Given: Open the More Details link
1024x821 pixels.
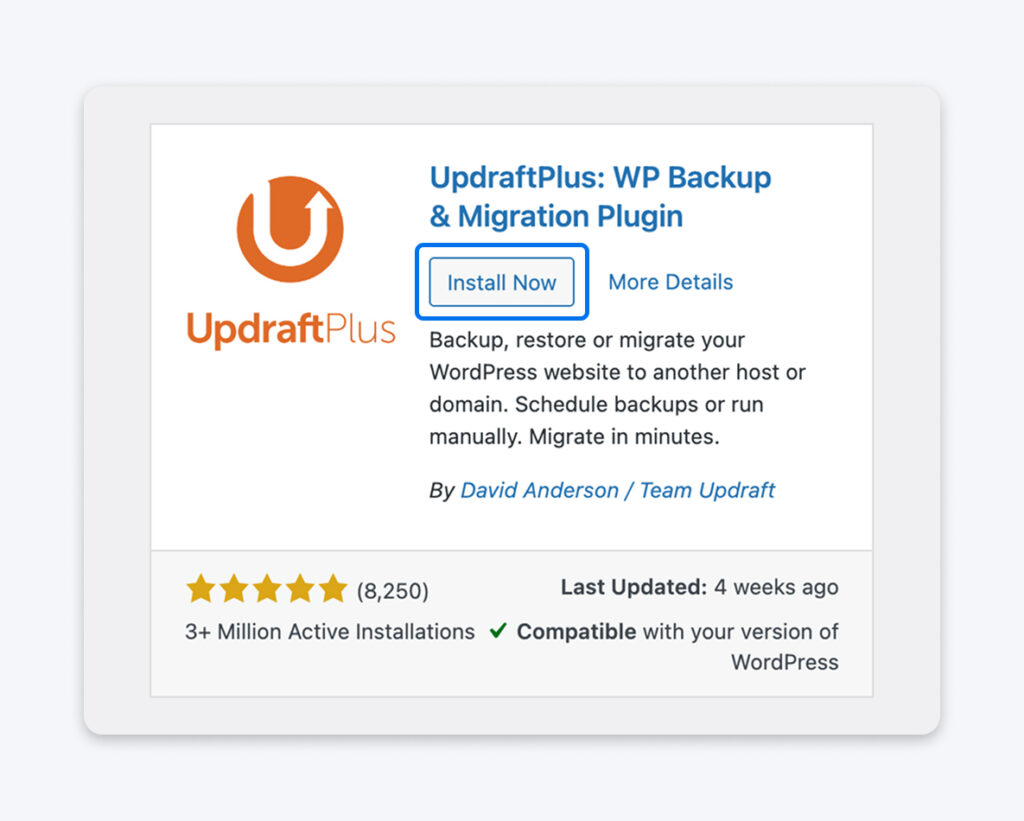Looking at the screenshot, I should point(670,282).
